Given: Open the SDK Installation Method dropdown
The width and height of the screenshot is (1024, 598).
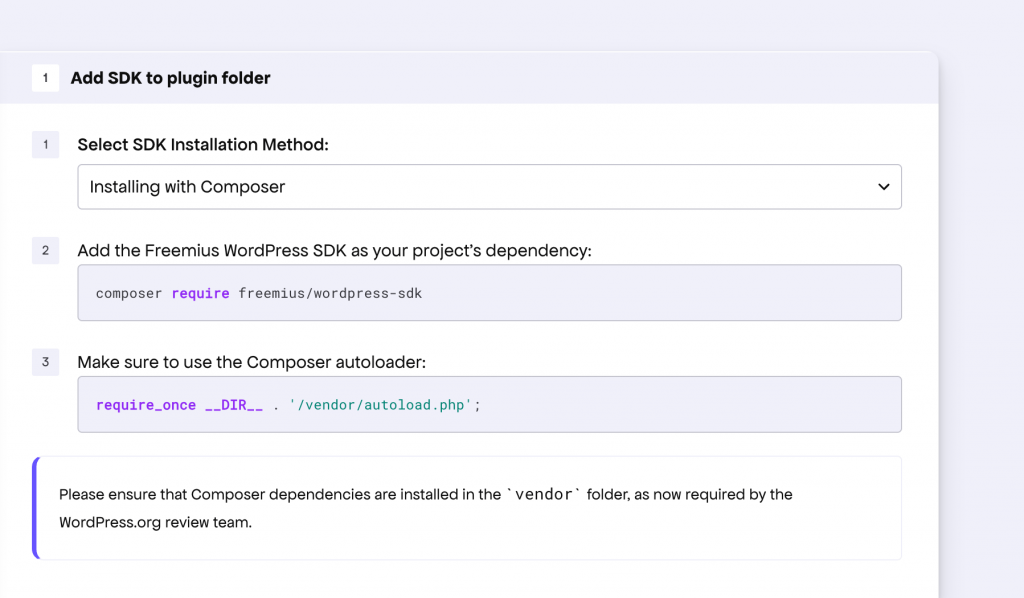Looking at the screenshot, I should click(489, 187).
